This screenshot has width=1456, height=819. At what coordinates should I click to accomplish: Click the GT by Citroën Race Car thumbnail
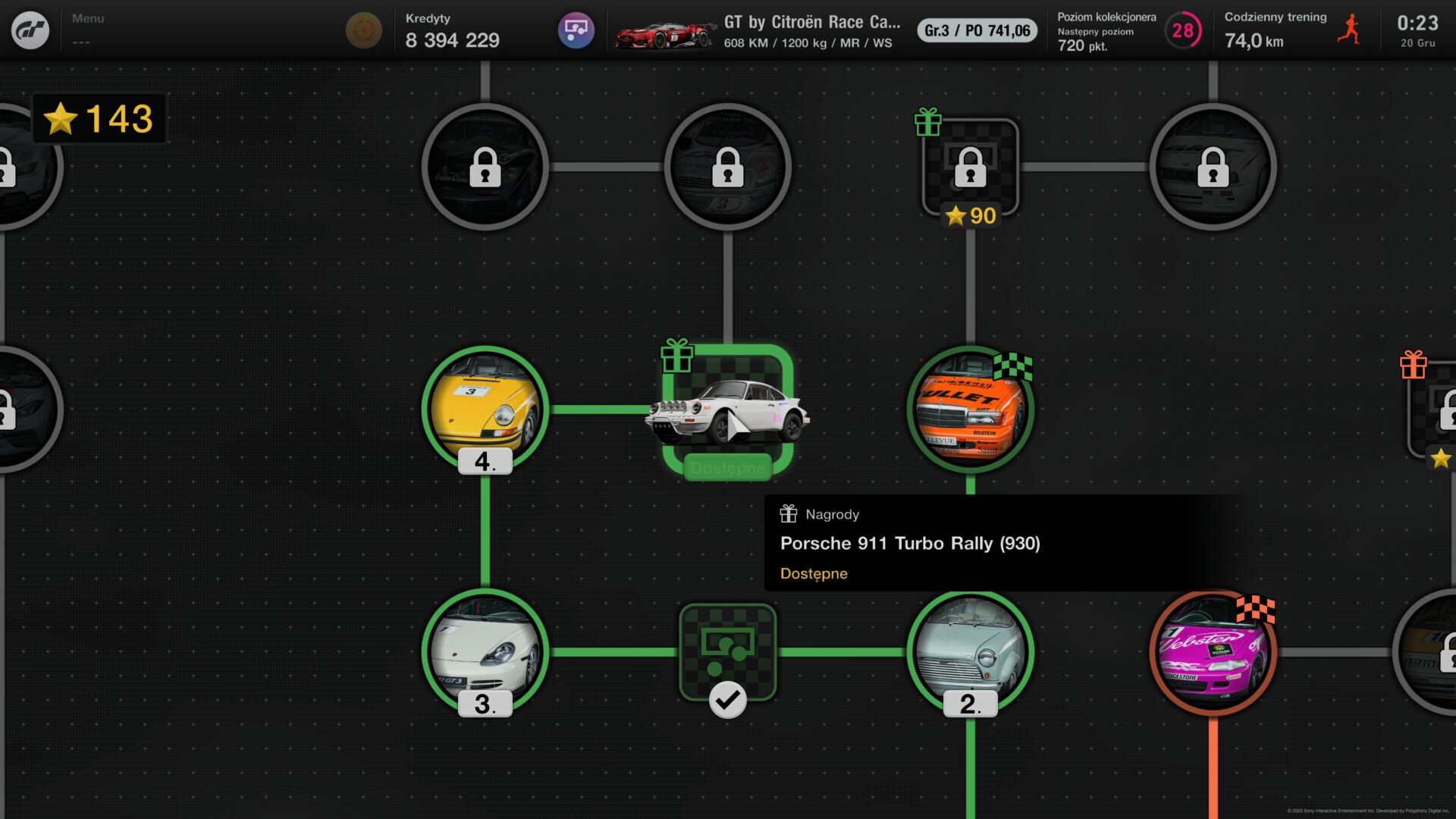[664, 35]
